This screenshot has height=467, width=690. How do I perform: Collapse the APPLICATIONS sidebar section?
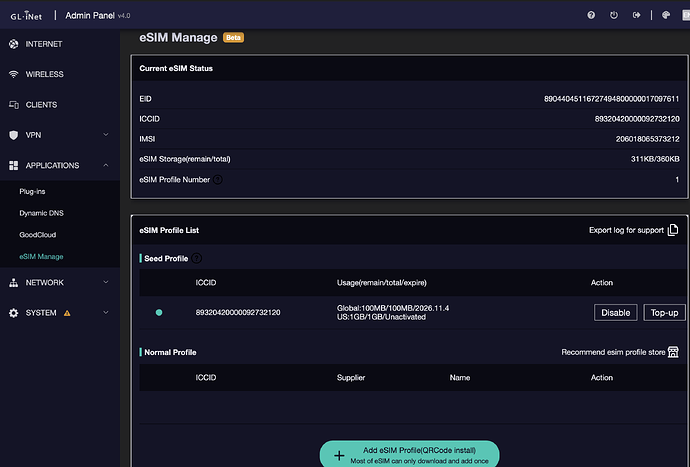pos(106,165)
